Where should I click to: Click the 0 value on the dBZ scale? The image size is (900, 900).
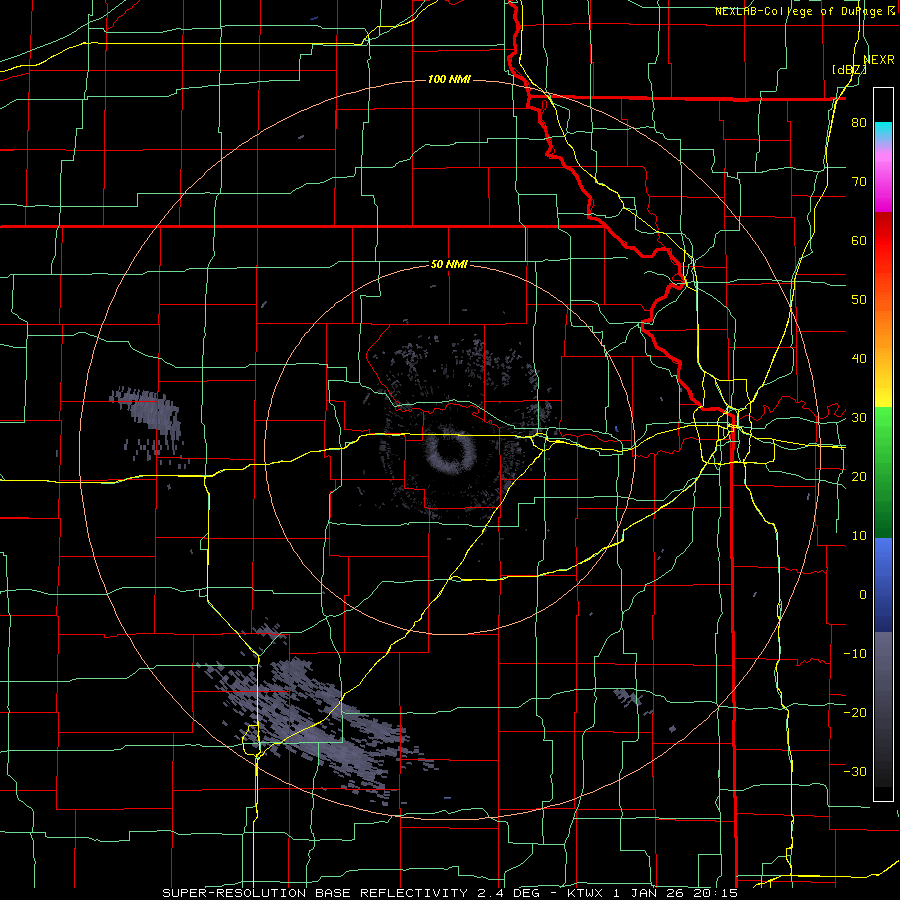[863, 595]
